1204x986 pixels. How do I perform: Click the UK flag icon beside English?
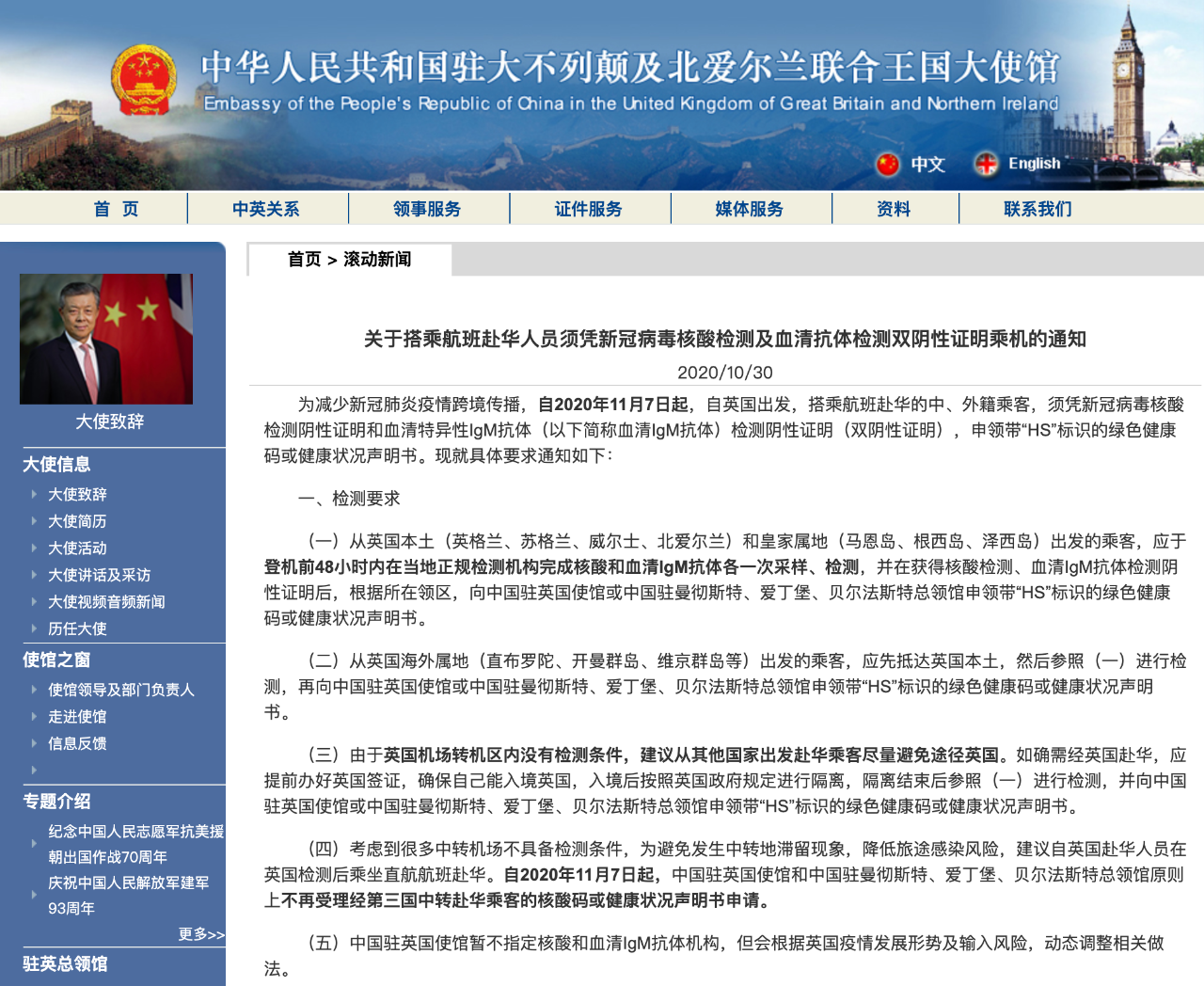pyautogui.click(x=986, y=163)
